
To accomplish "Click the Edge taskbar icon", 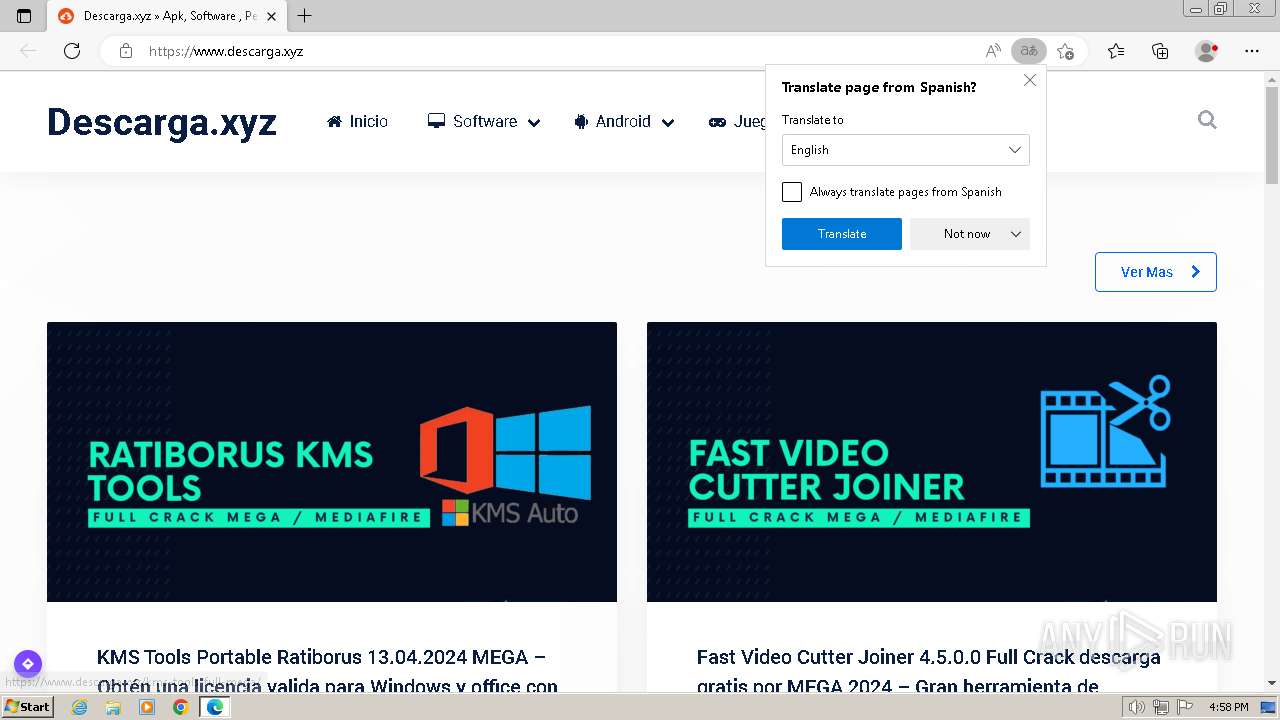I will 214,707.
